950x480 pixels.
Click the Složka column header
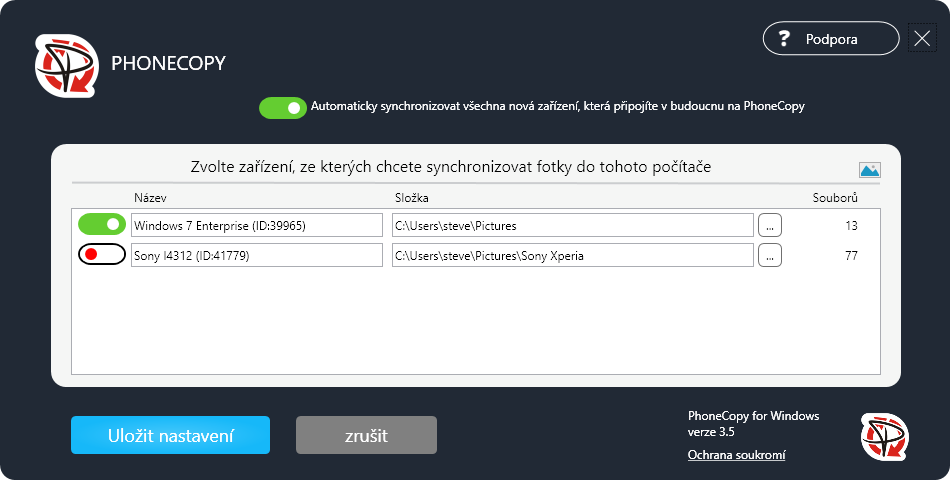pyautogui.click(x=411, y=198)
